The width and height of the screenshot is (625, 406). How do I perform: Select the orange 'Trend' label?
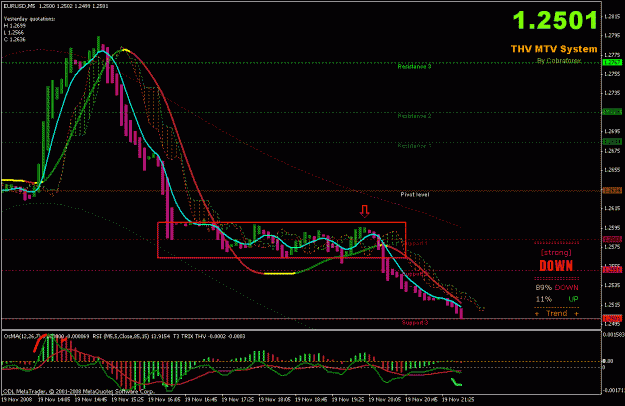[557, 313]
